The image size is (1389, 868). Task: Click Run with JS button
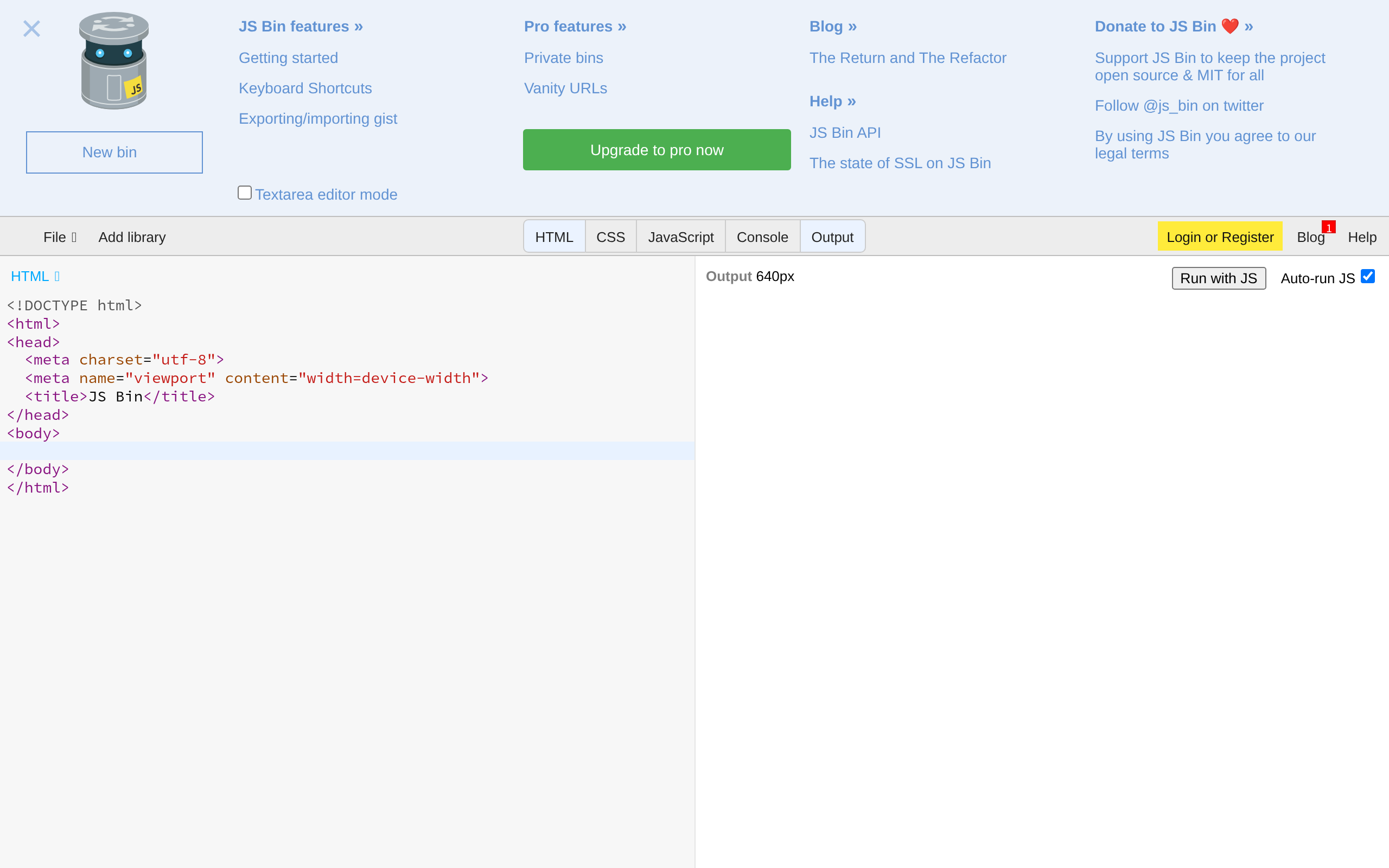[1219, 278]
